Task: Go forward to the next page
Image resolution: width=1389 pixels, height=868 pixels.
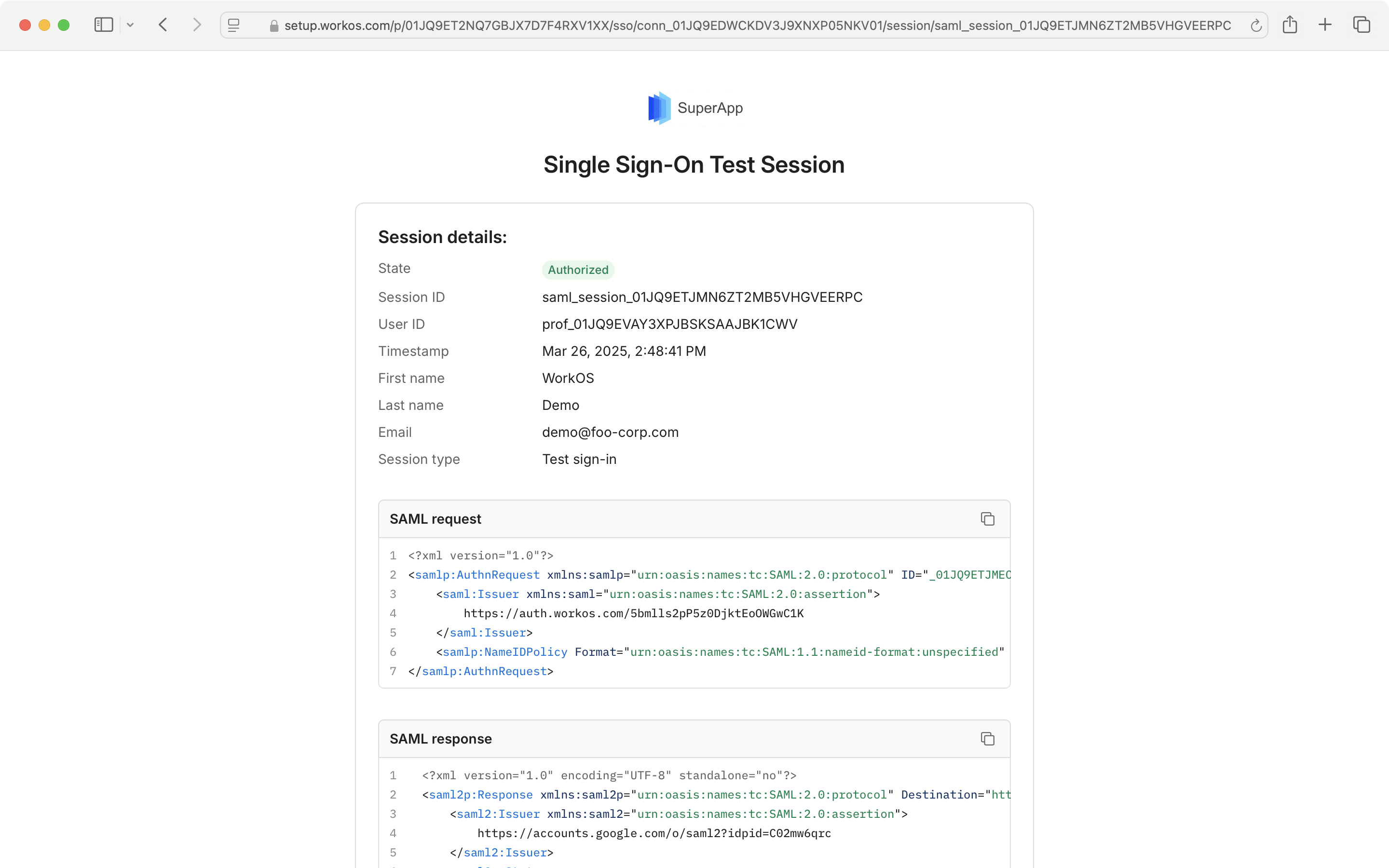Action: [197, 25]
